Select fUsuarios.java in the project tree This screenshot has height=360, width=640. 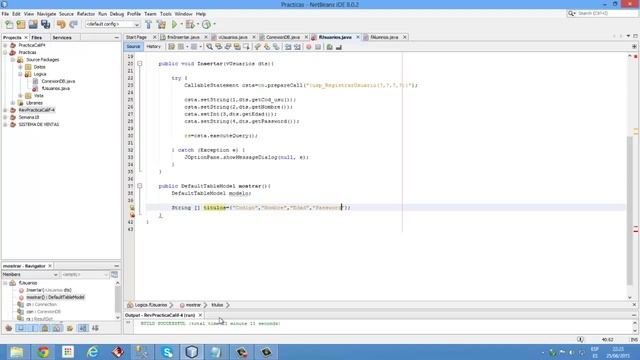click(56, 89)
